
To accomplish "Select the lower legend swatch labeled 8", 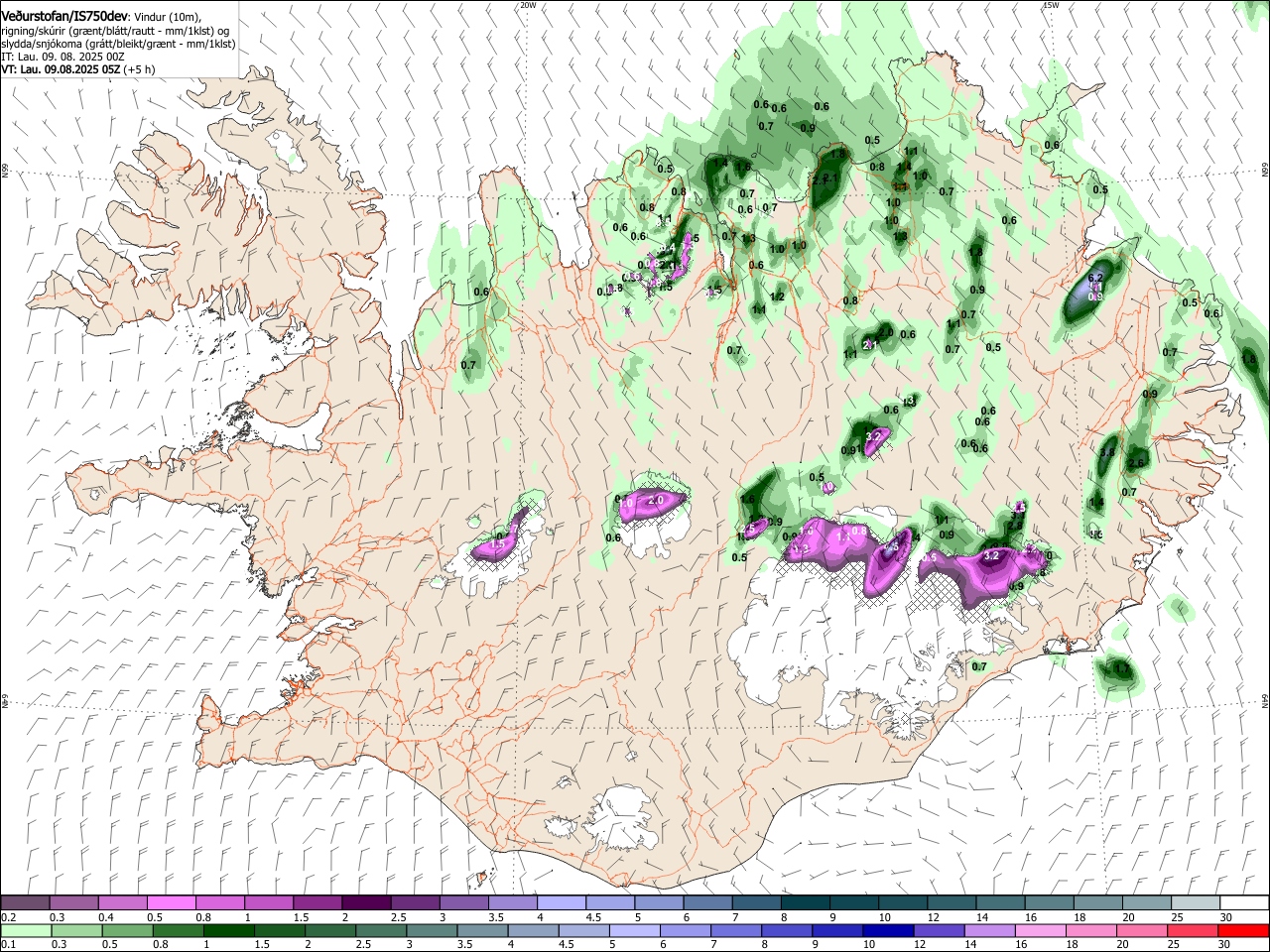I will 787,930.
